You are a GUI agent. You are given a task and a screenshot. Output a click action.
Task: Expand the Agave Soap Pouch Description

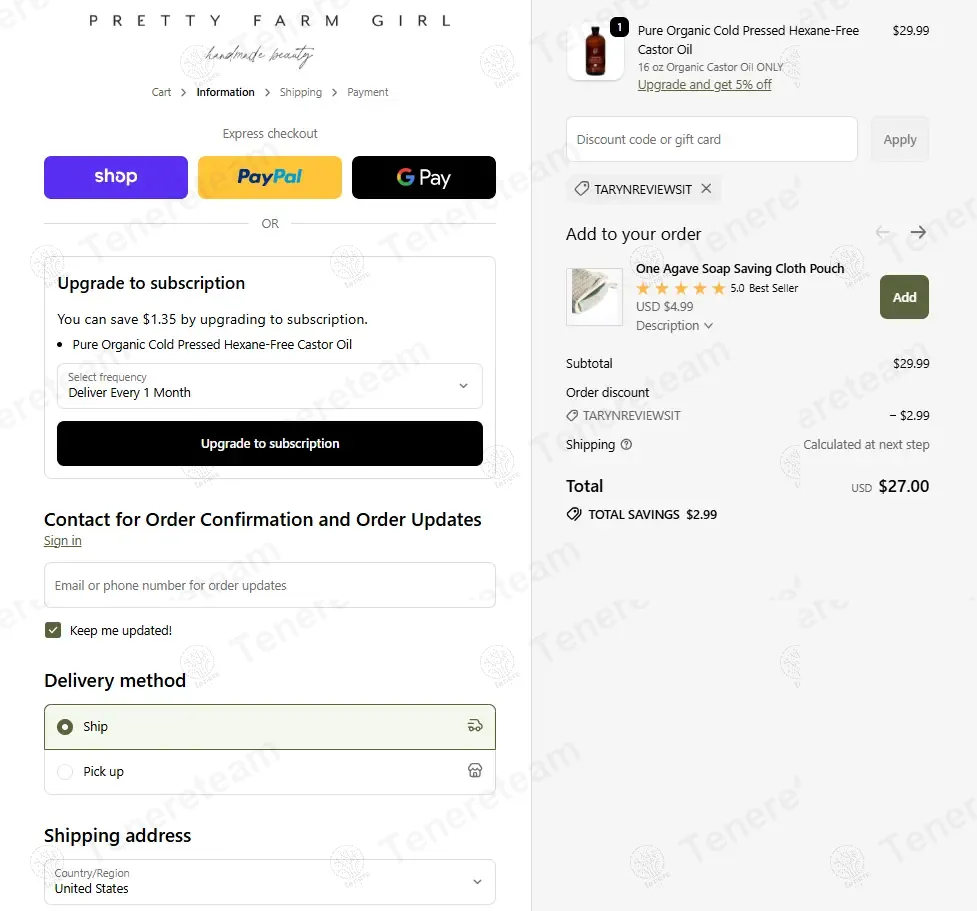pos(674,326)
